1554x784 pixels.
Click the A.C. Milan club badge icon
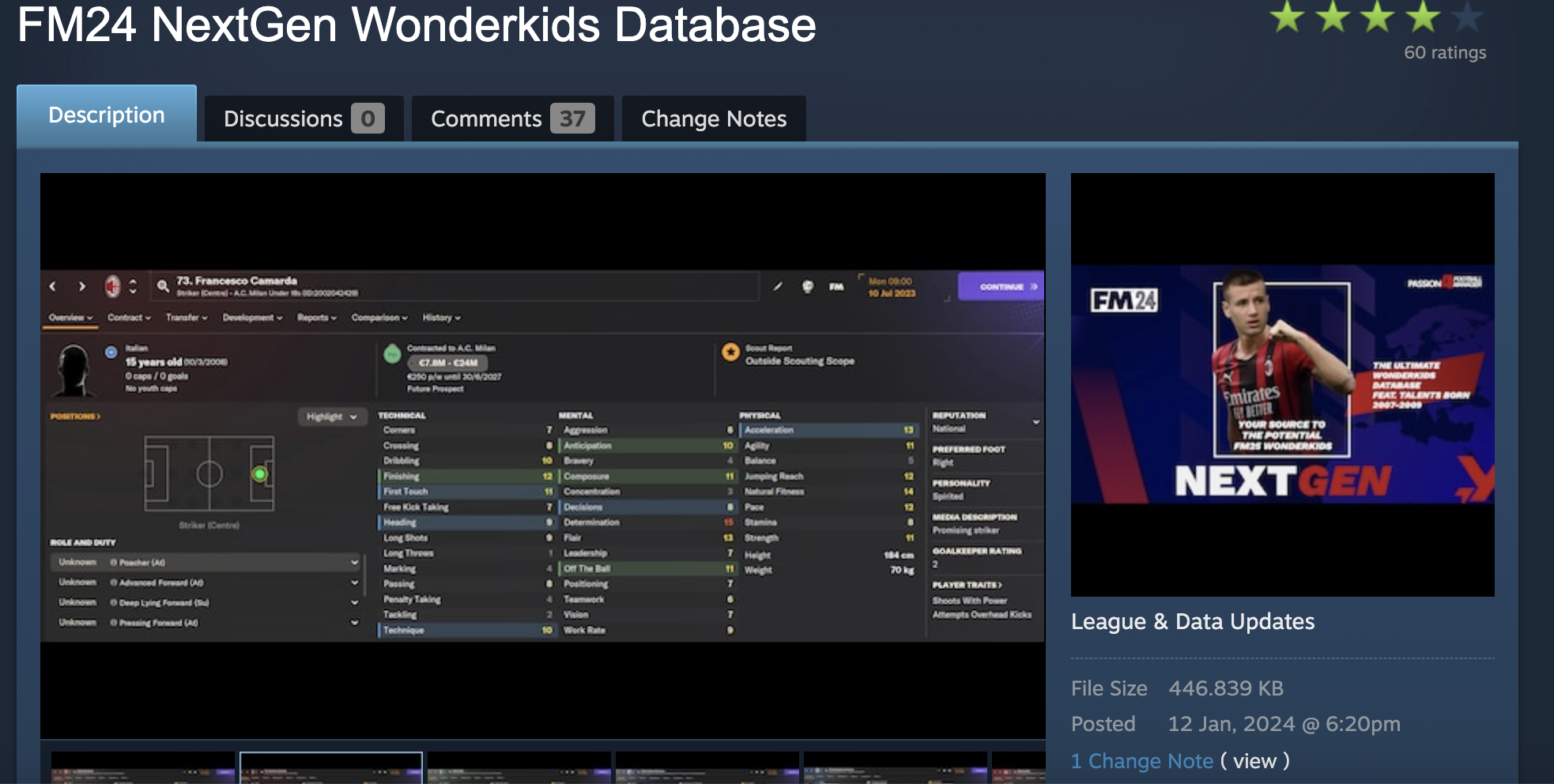pyautogui.click(x=112, y=286)
